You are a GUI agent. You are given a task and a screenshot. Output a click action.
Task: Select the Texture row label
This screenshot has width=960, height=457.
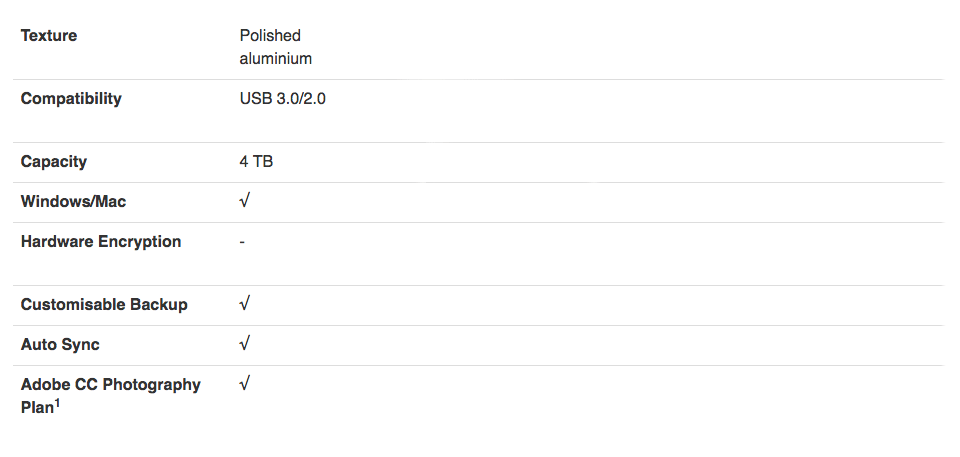(49, 36)
